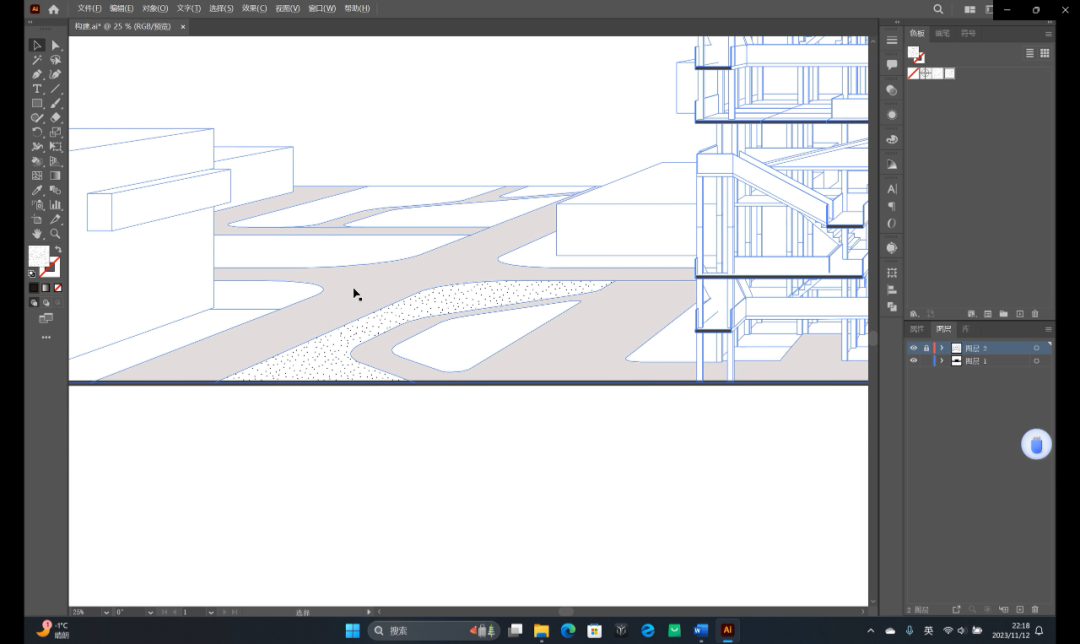This screenshot has height=644, width=1080.
Task: Open the artboard number dropdown
Action: click(211, 612)
